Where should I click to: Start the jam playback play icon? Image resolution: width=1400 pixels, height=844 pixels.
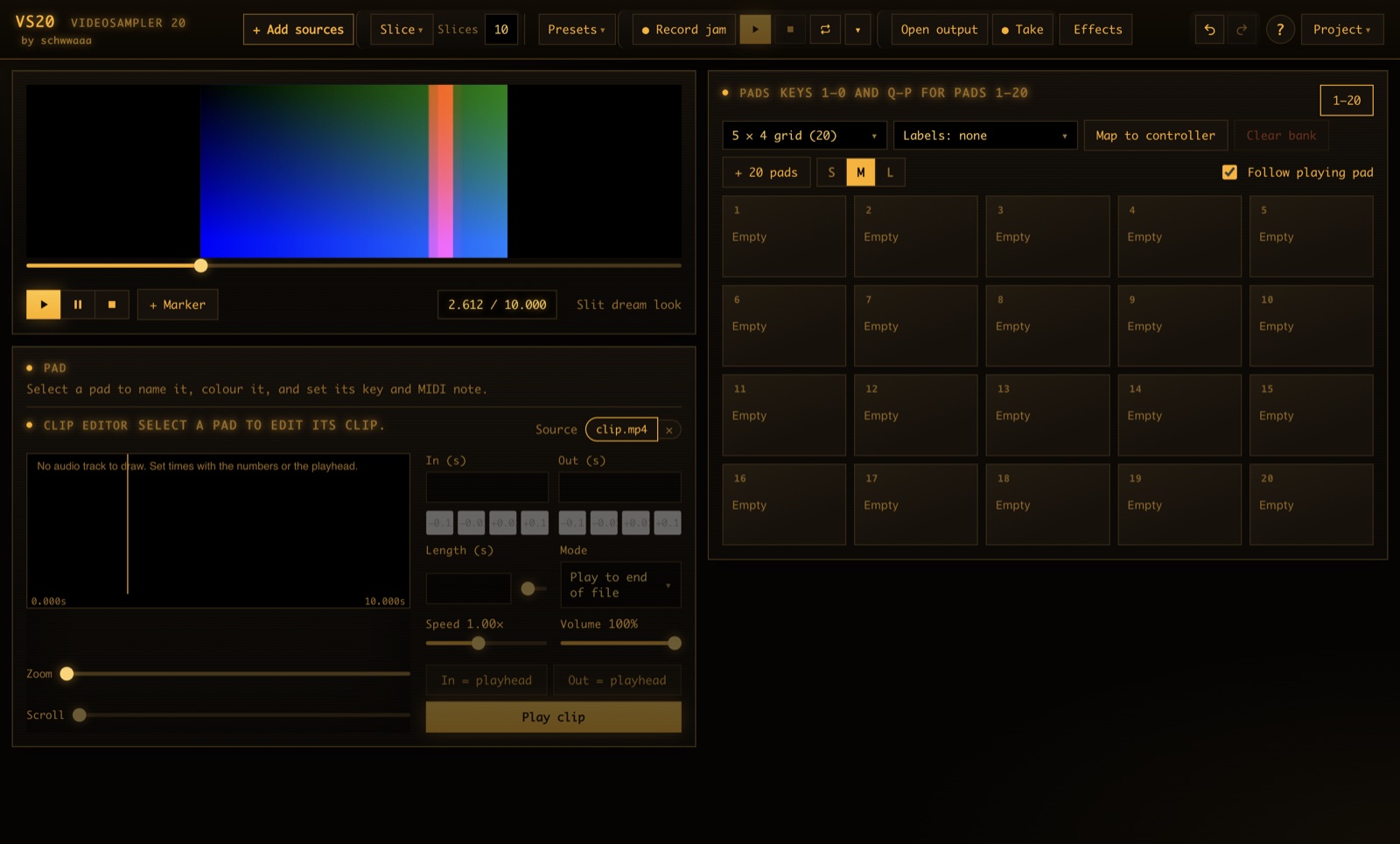[755, 30]
